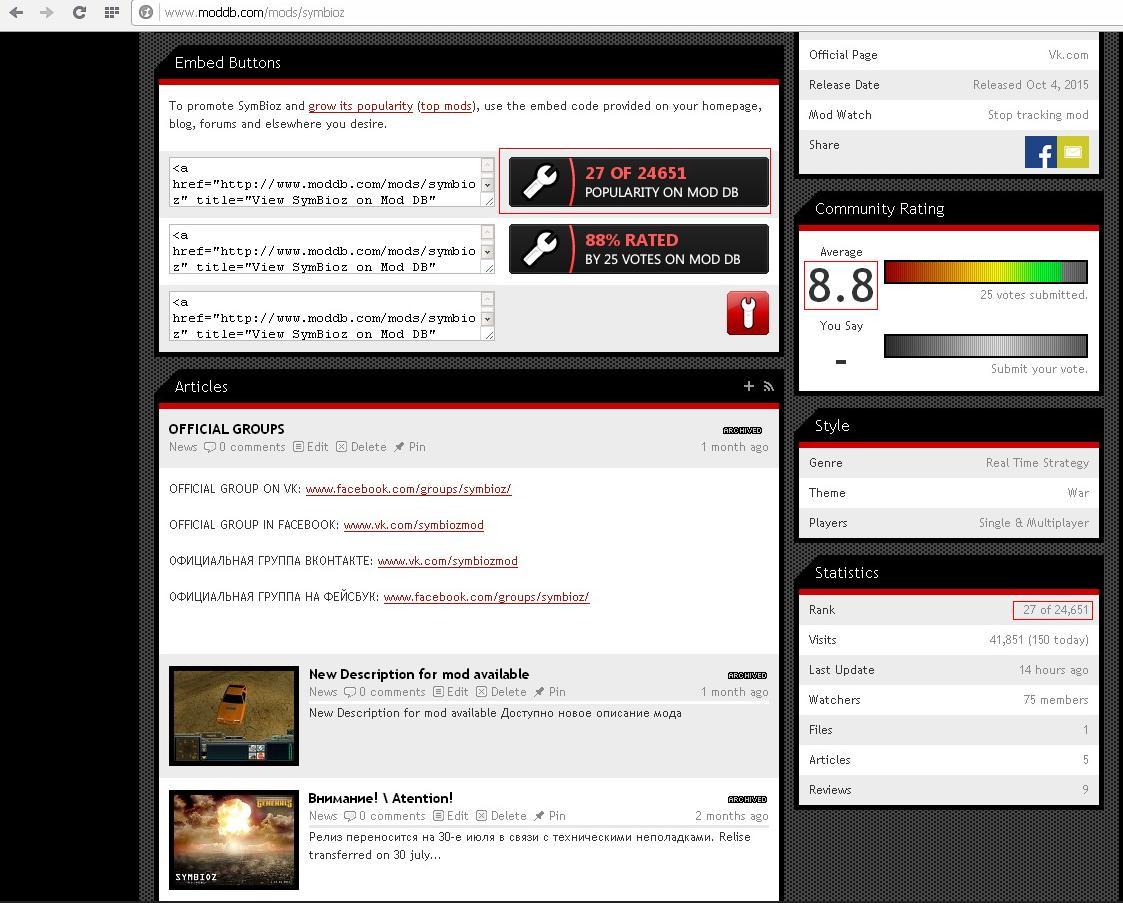Click the browser back arrow

[16, 12]
